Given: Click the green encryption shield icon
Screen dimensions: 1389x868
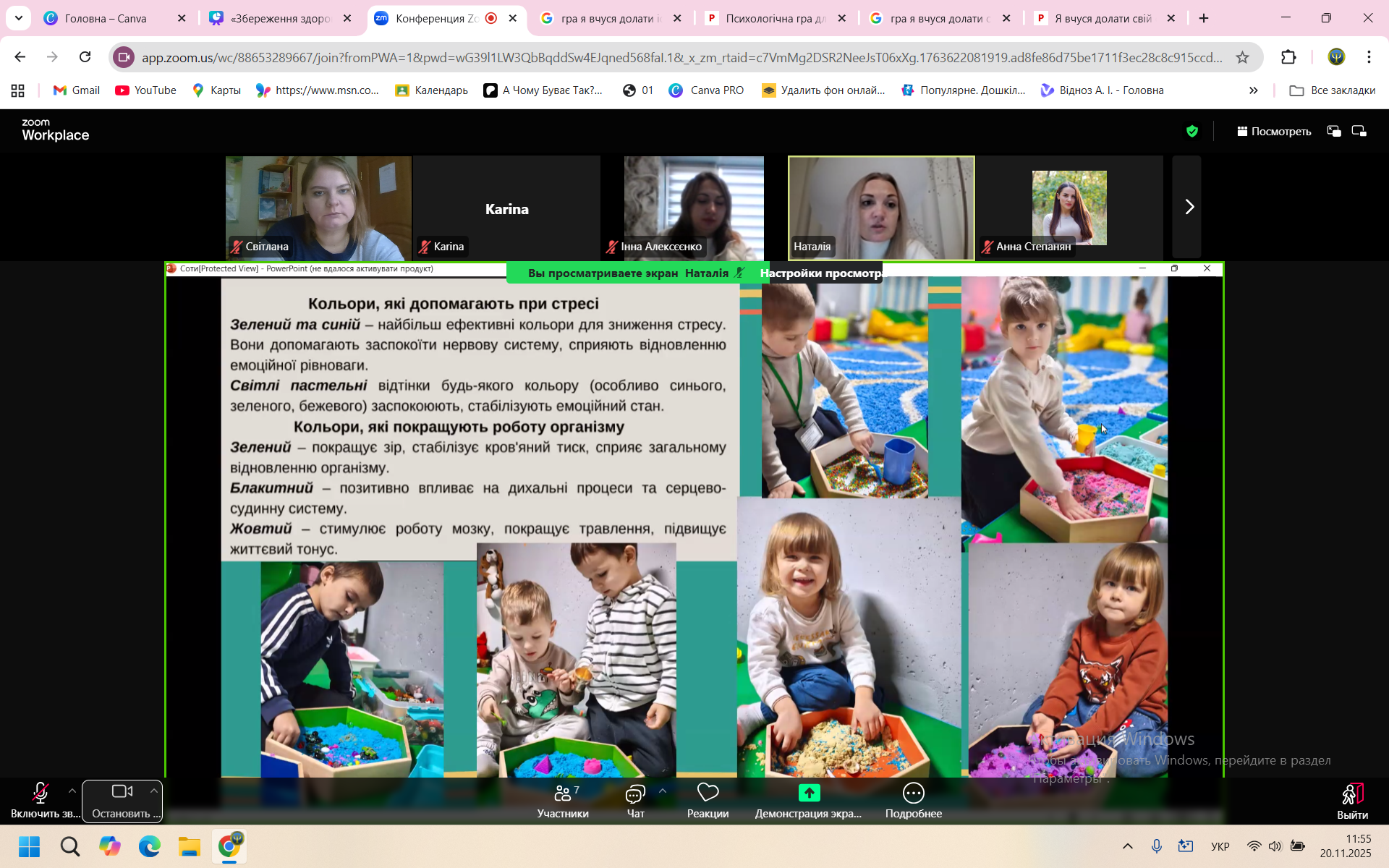Looking at the screenshot, I should [x=1192, y=131].
